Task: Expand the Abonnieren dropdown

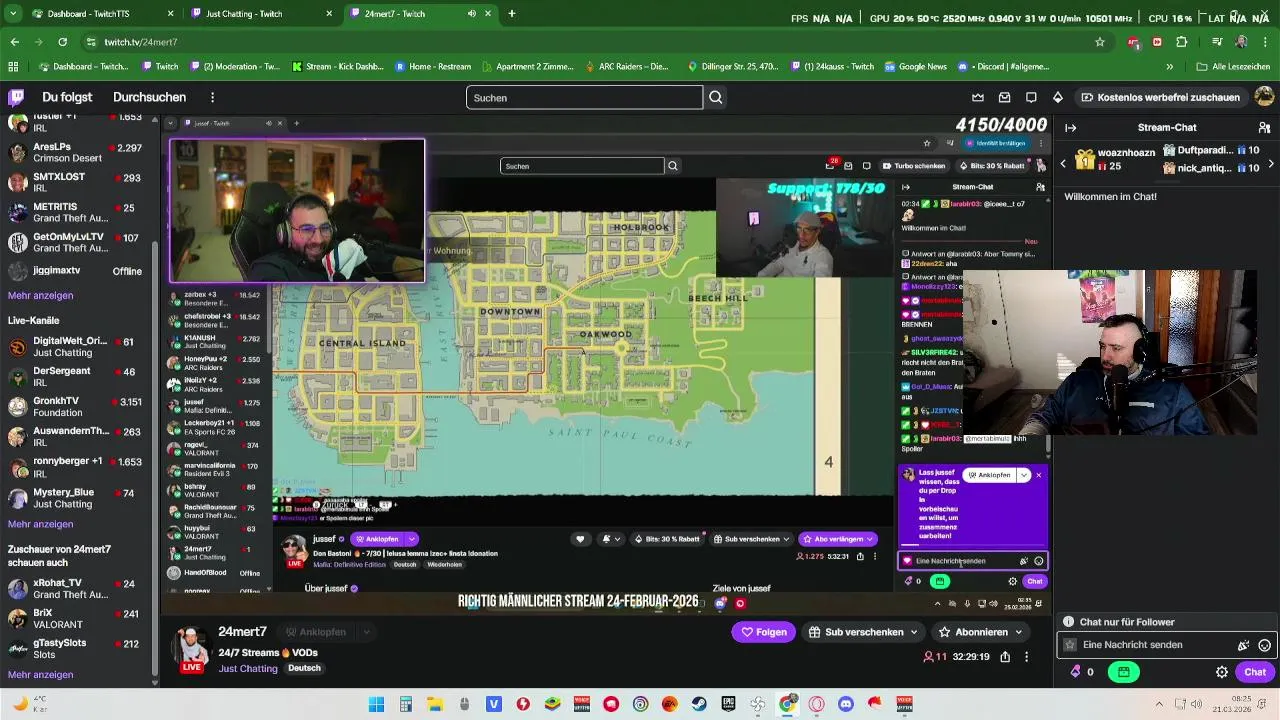Action: 1019,632
